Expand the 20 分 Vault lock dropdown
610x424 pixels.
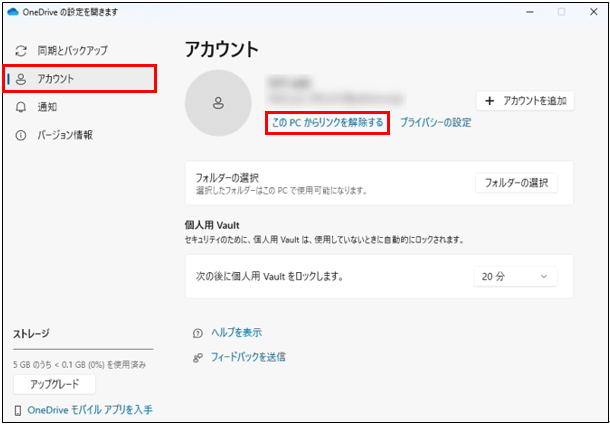pos(515,277)
